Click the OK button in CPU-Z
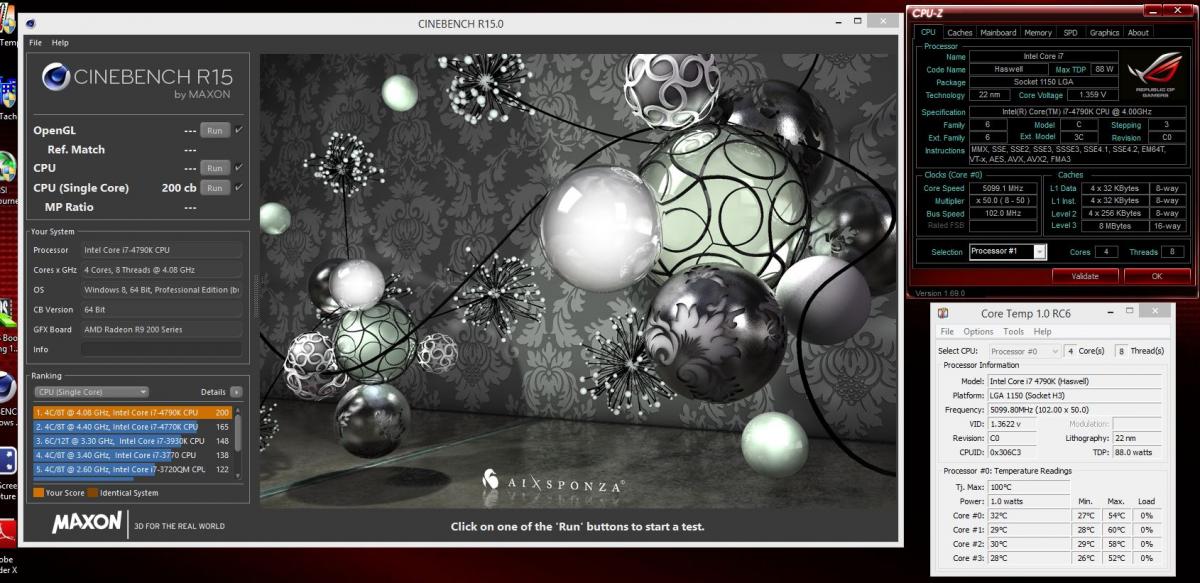This screenshot has height=583, width=1200. (x=1157, y=276)
